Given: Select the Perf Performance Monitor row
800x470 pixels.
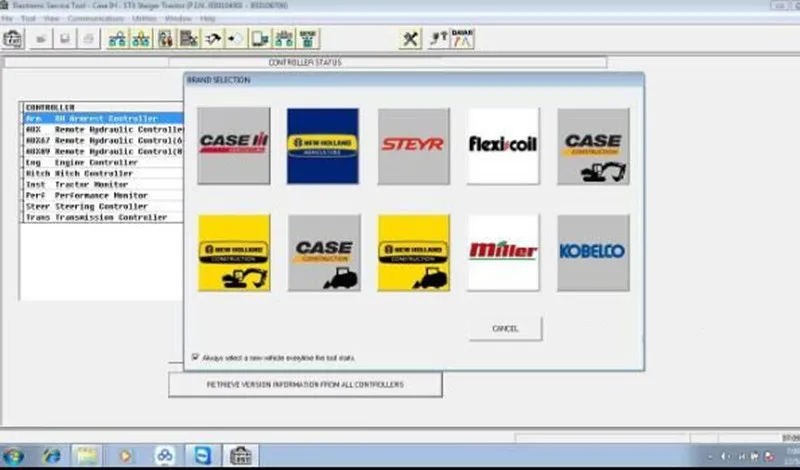Looking at the screenshot, I should pos(104,195).
